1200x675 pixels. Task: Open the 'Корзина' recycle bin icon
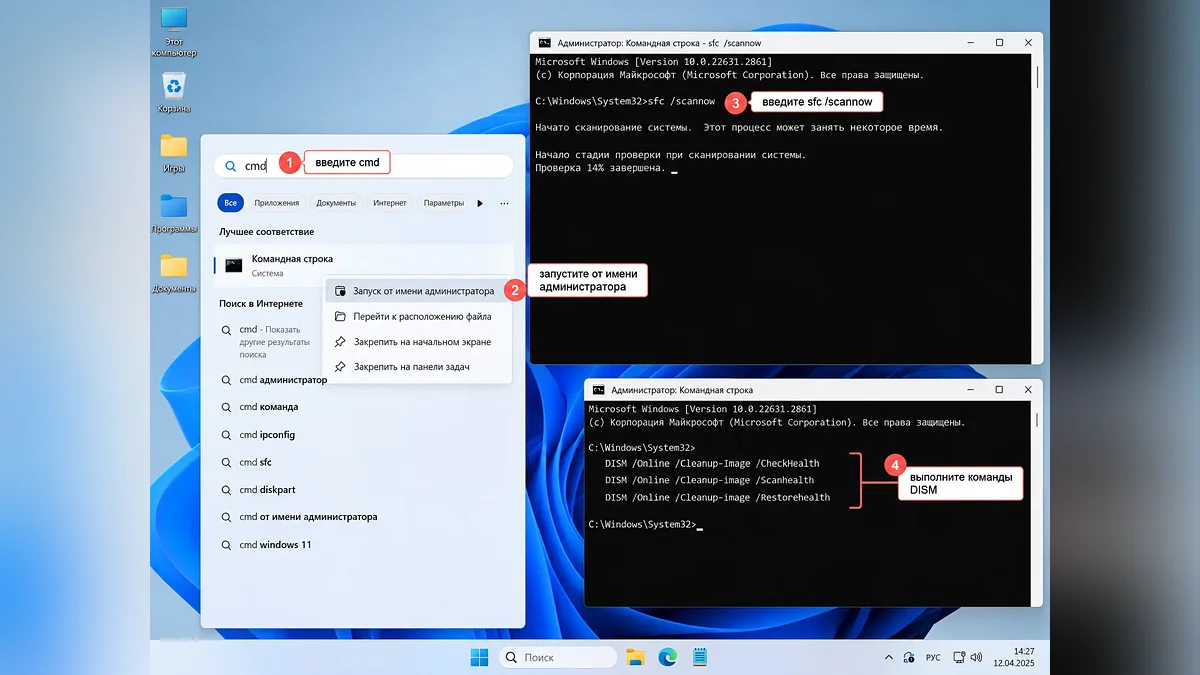click(174, 91)
